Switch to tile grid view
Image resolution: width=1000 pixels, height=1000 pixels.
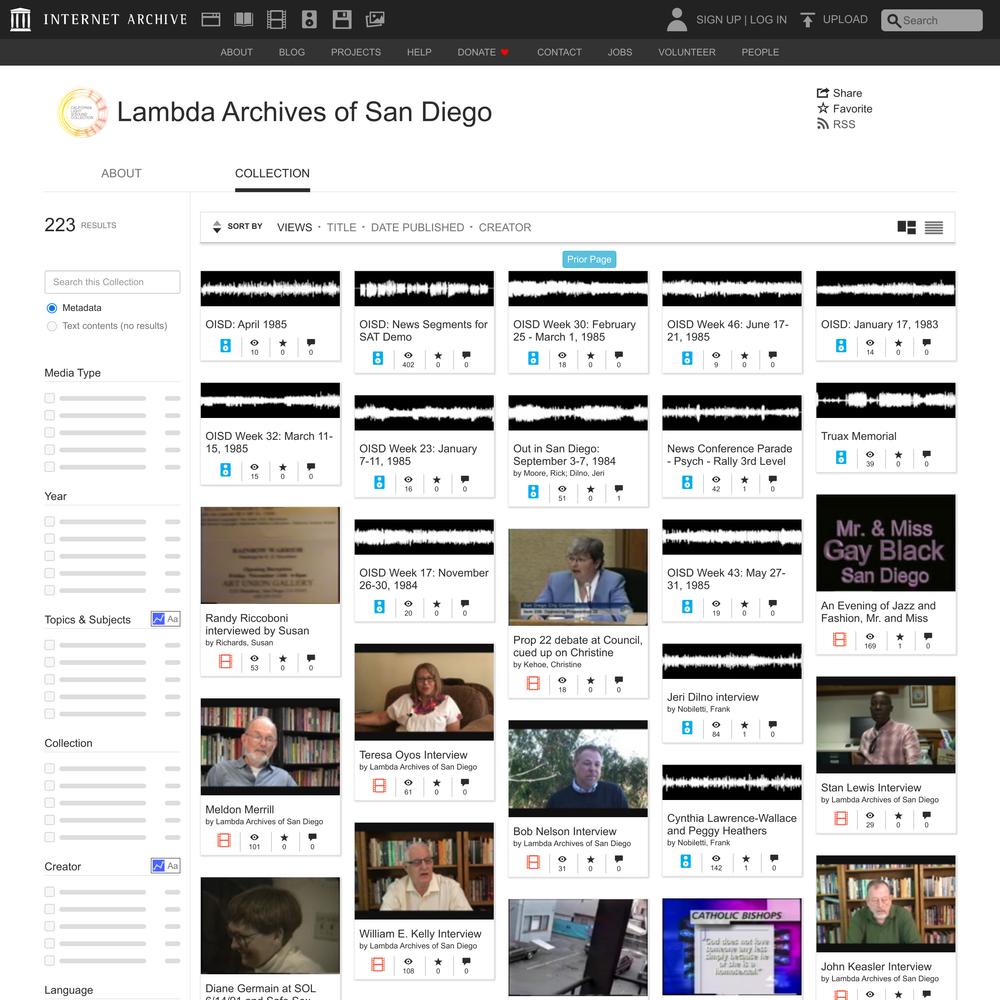tap(906, 228)
